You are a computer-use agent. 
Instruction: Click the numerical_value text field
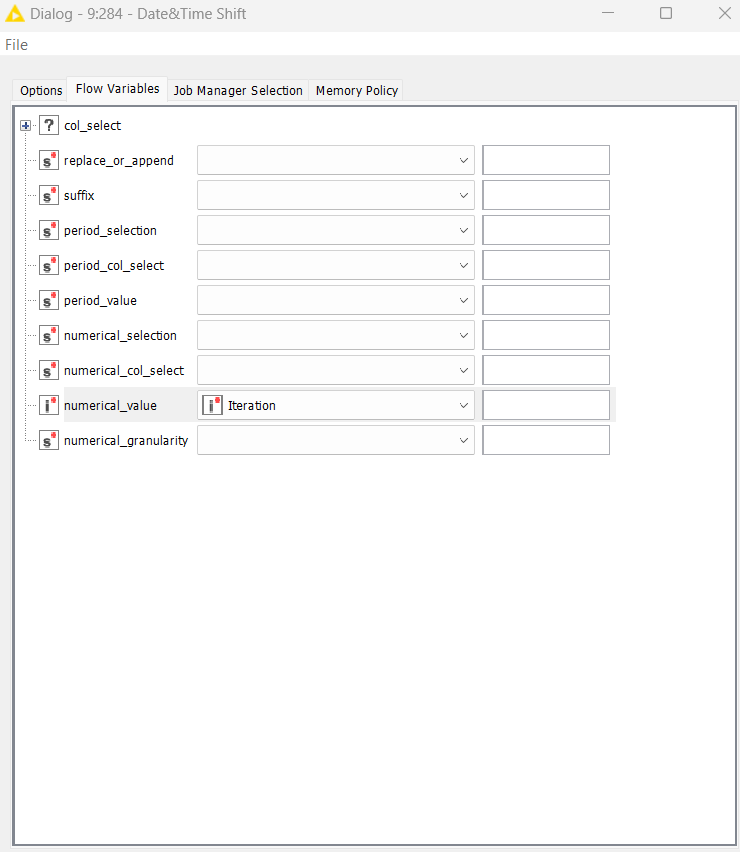[545, 406]
